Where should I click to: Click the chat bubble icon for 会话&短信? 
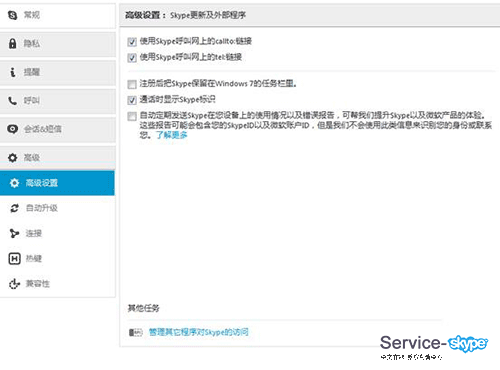pyautogui.click(x=13, y=129)
